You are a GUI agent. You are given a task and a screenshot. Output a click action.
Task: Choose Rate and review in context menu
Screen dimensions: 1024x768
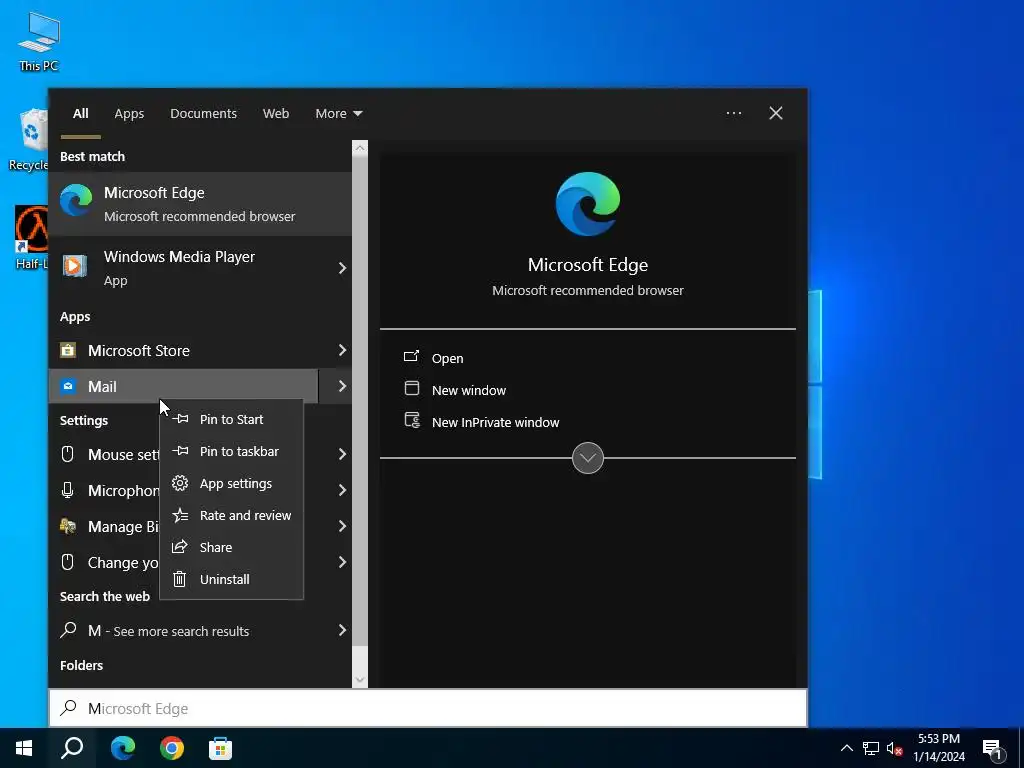pyautogui.click(x=232, y=515)
